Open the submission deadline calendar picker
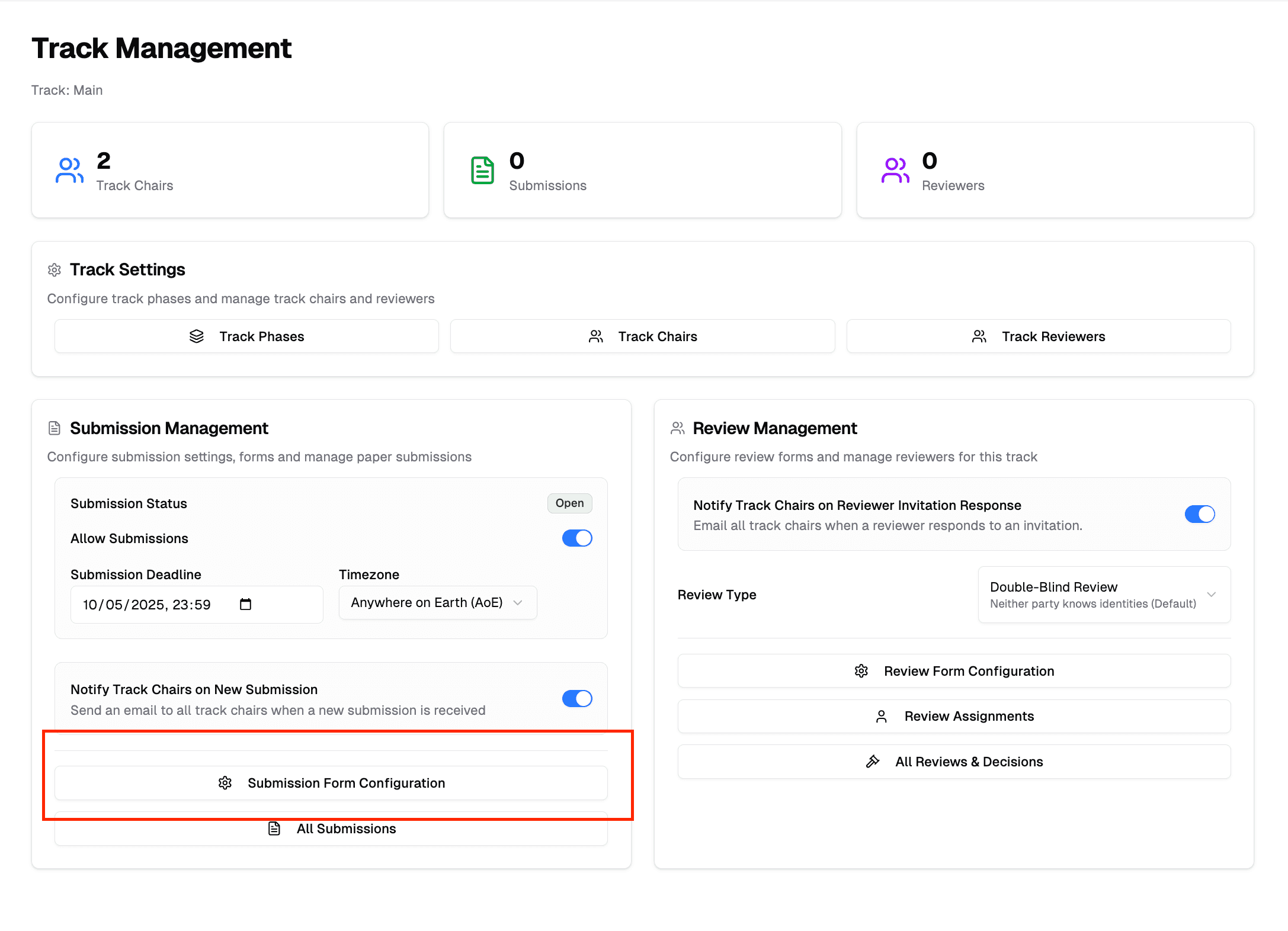1288x931 pixels. click(245, 604)
